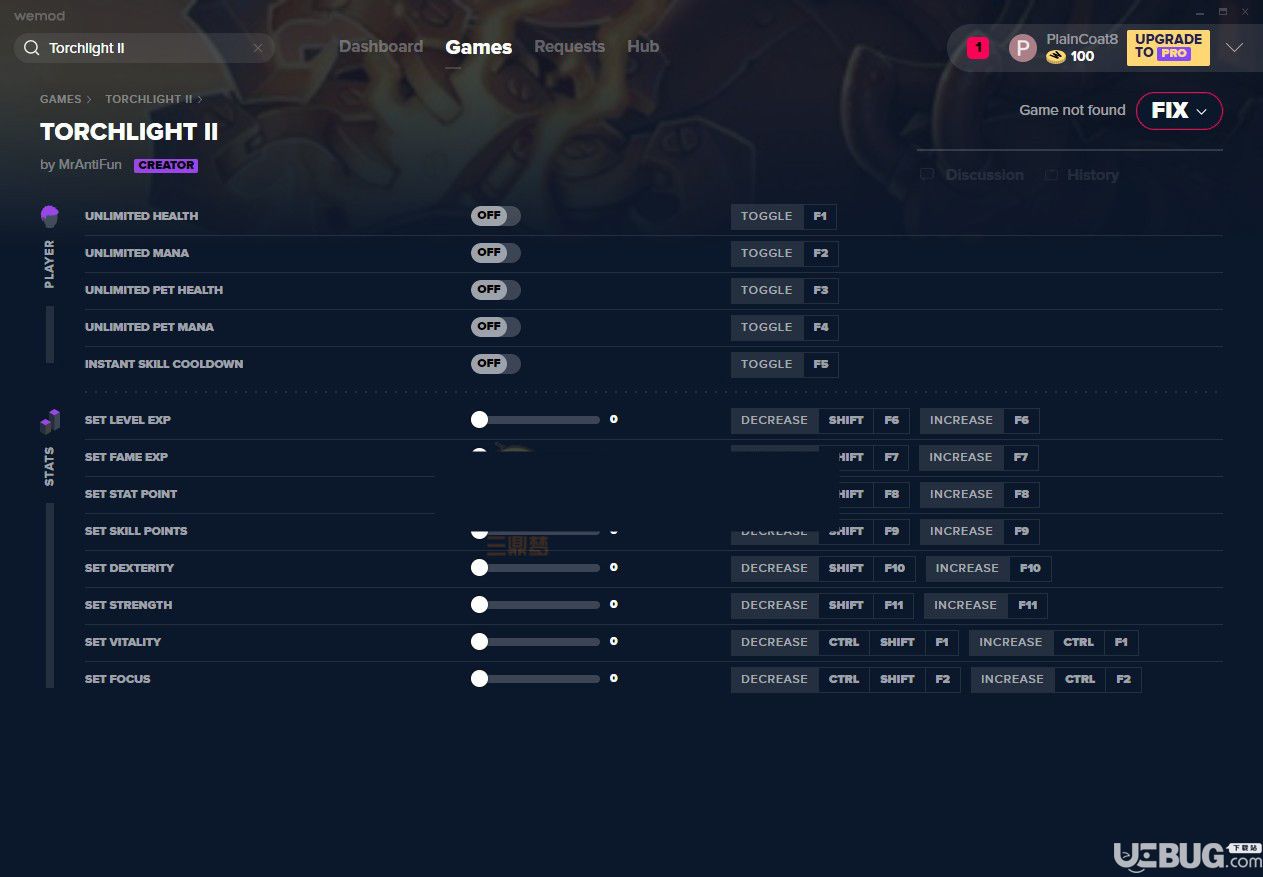This screenshot has height=877, width=1263.
Task: Open the Dashboard tab
Action: [381, 47]
